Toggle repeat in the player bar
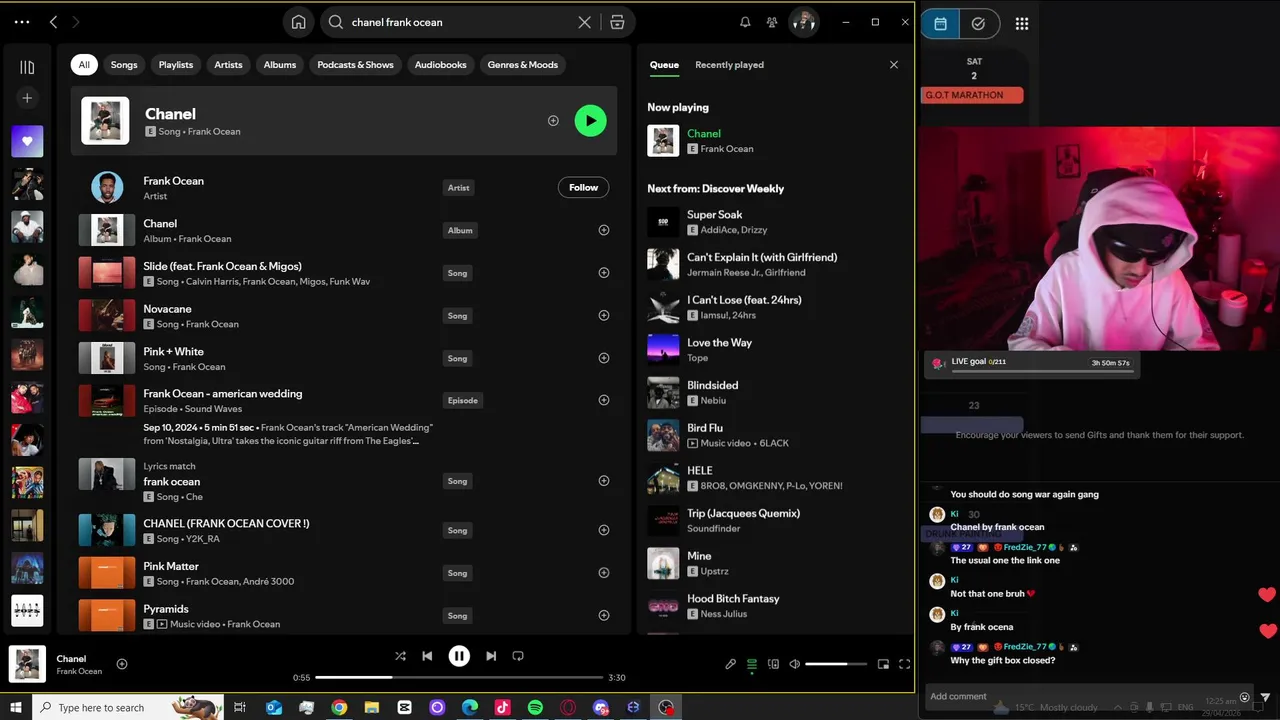This screenshot has height=720, width=1280. [518, 656]
